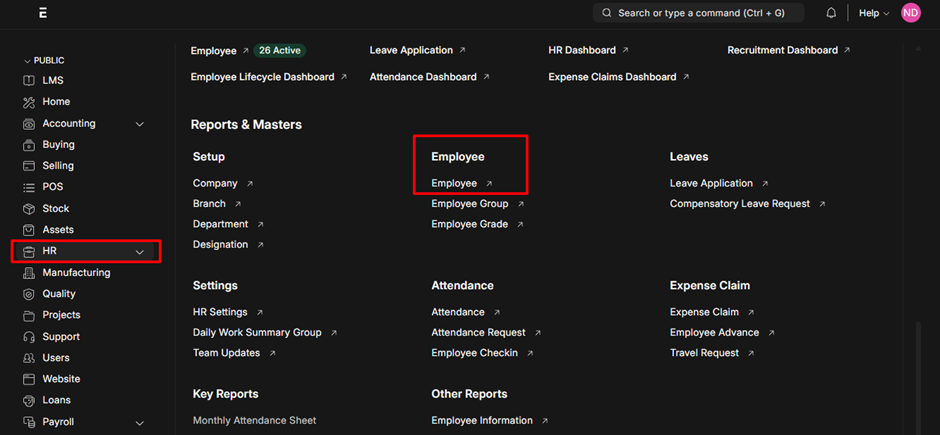The width and height of the screenshot is (940, 435).
Task: Open notifications bell icon
Action: point(831,13)
